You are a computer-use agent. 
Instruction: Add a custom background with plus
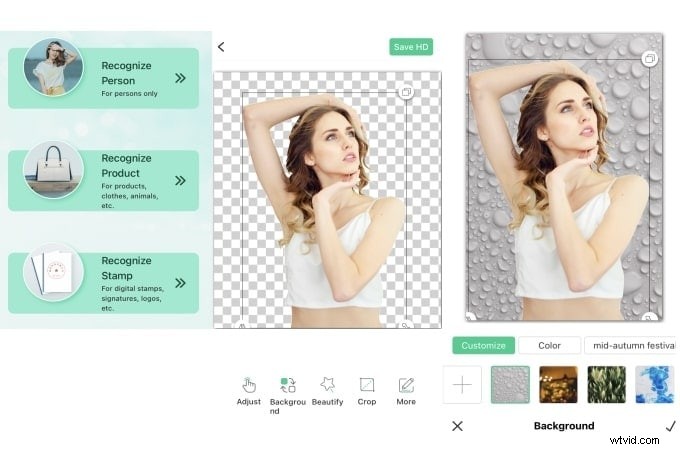pos(462,384)
